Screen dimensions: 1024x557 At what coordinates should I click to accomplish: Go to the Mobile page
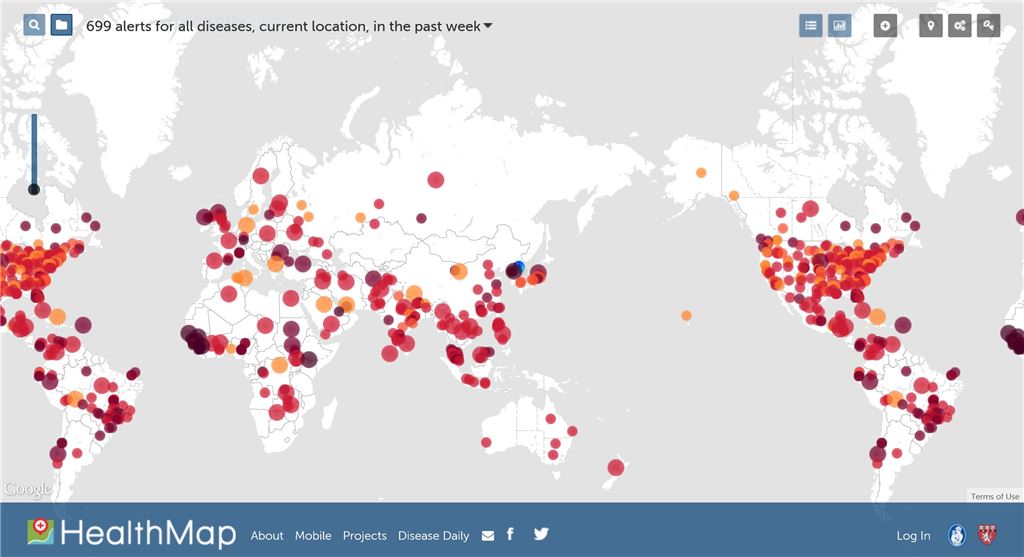tap(313, 536)
